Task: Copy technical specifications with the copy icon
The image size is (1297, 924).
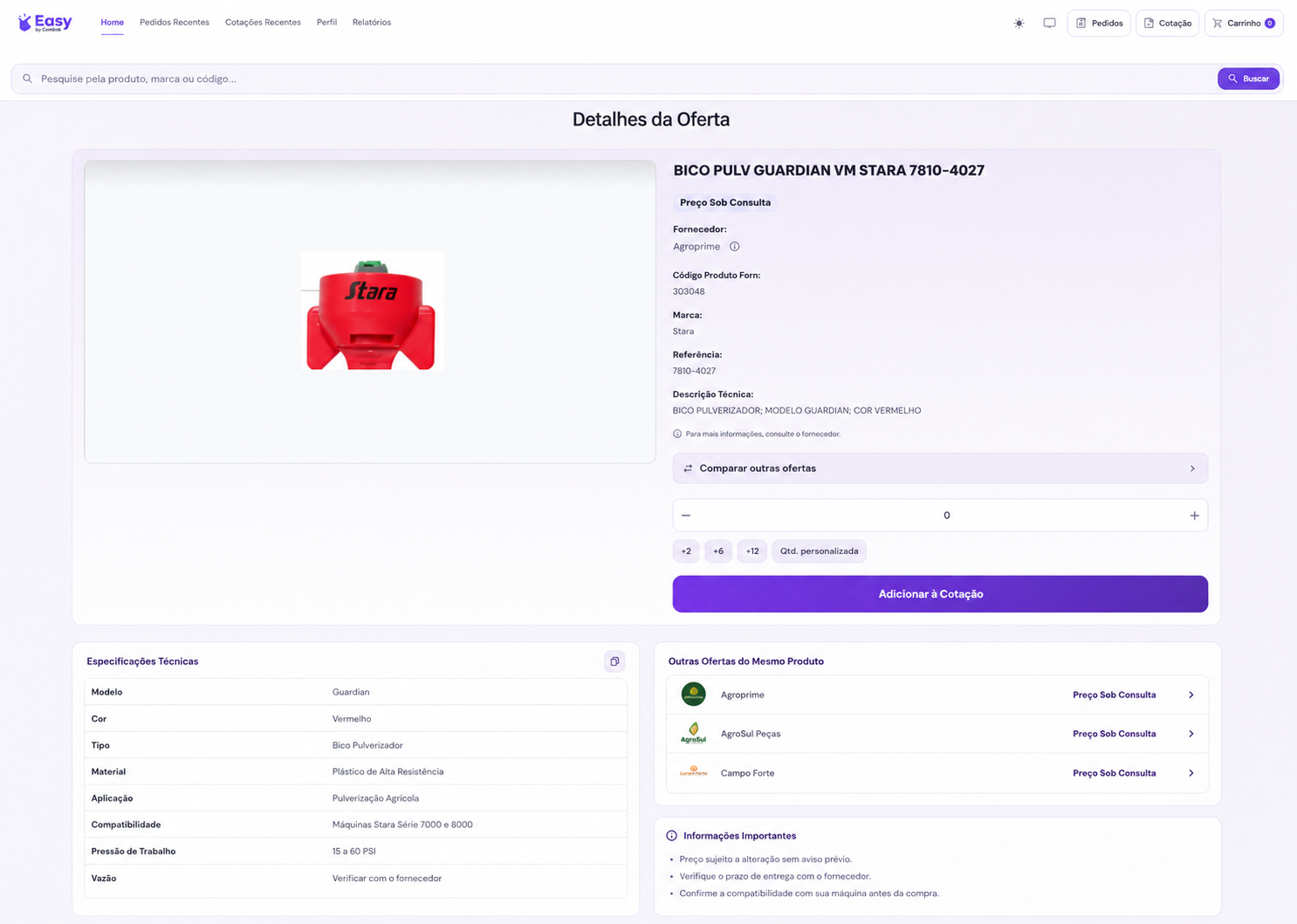Action: click(614, 661)
